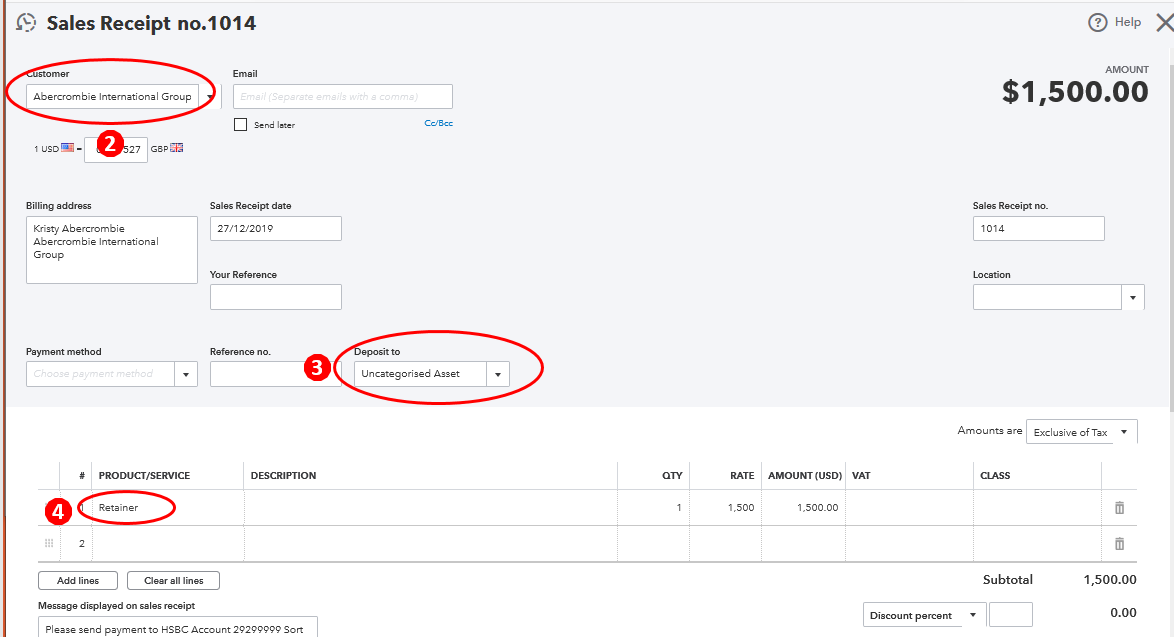Open Help using the question mark icon

point(1097,21)
